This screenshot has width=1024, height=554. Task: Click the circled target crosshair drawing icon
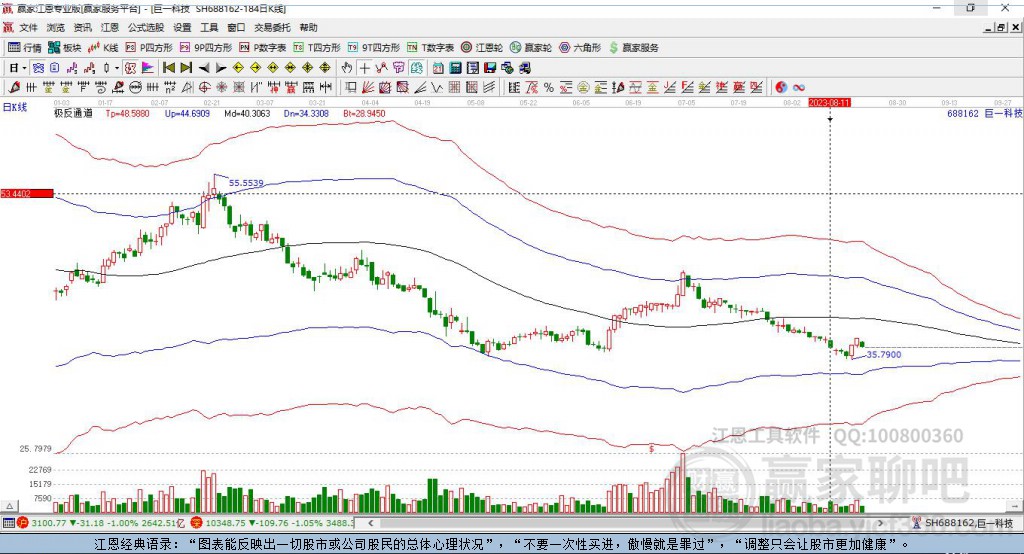point(204,87)
